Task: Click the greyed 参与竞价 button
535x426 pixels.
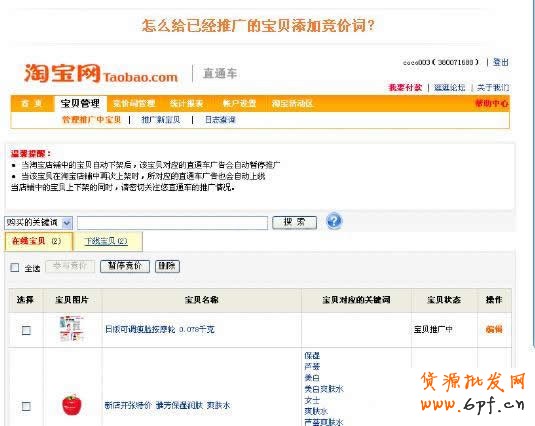Action: [x=70, y=266]
